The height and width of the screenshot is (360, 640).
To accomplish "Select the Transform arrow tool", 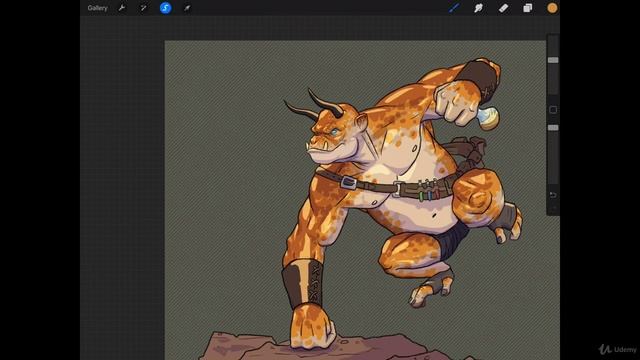I will (x=187, y=8).
